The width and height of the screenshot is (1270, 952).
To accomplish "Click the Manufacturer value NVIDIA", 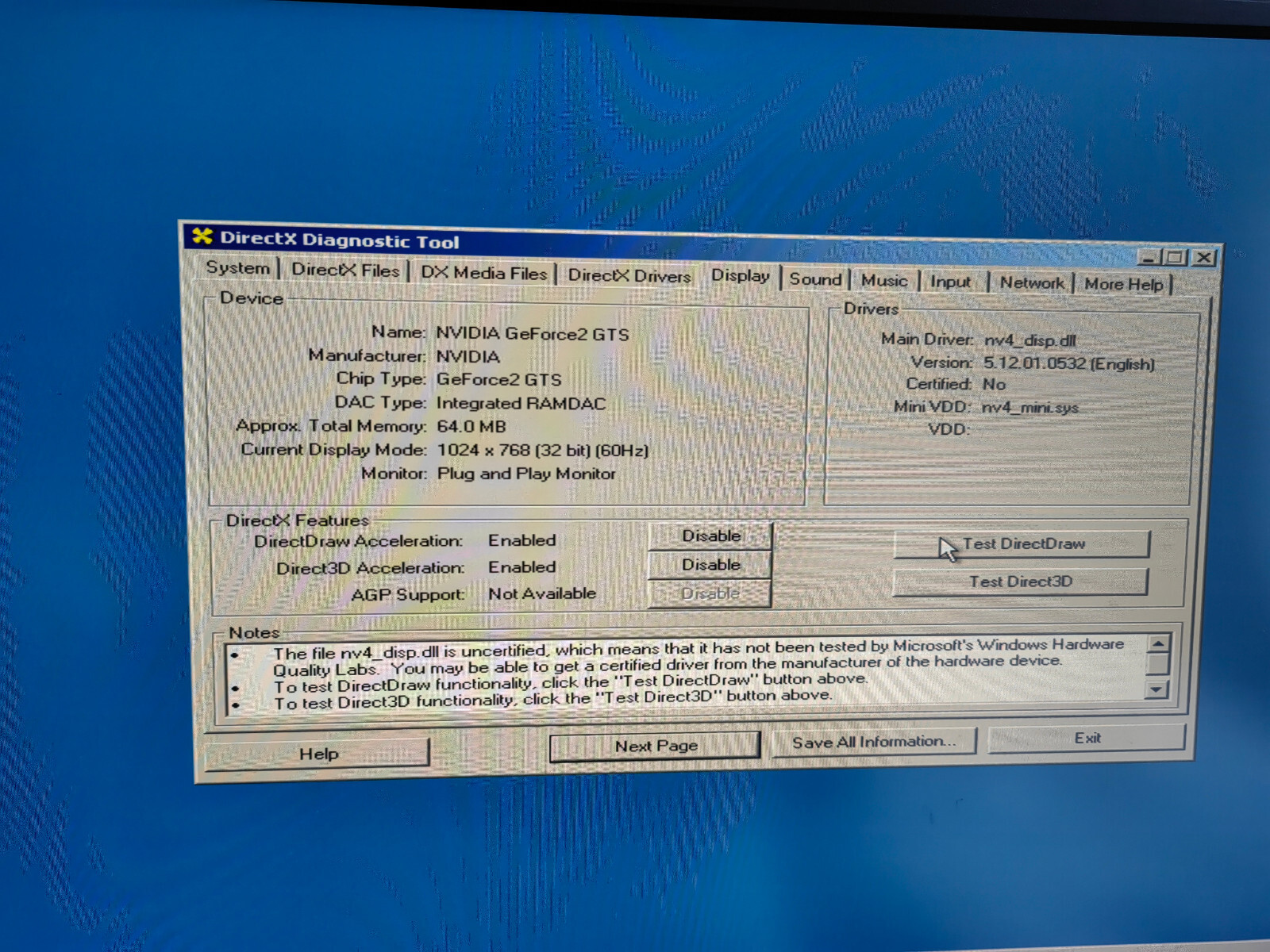I will click(x=468, y=357).
